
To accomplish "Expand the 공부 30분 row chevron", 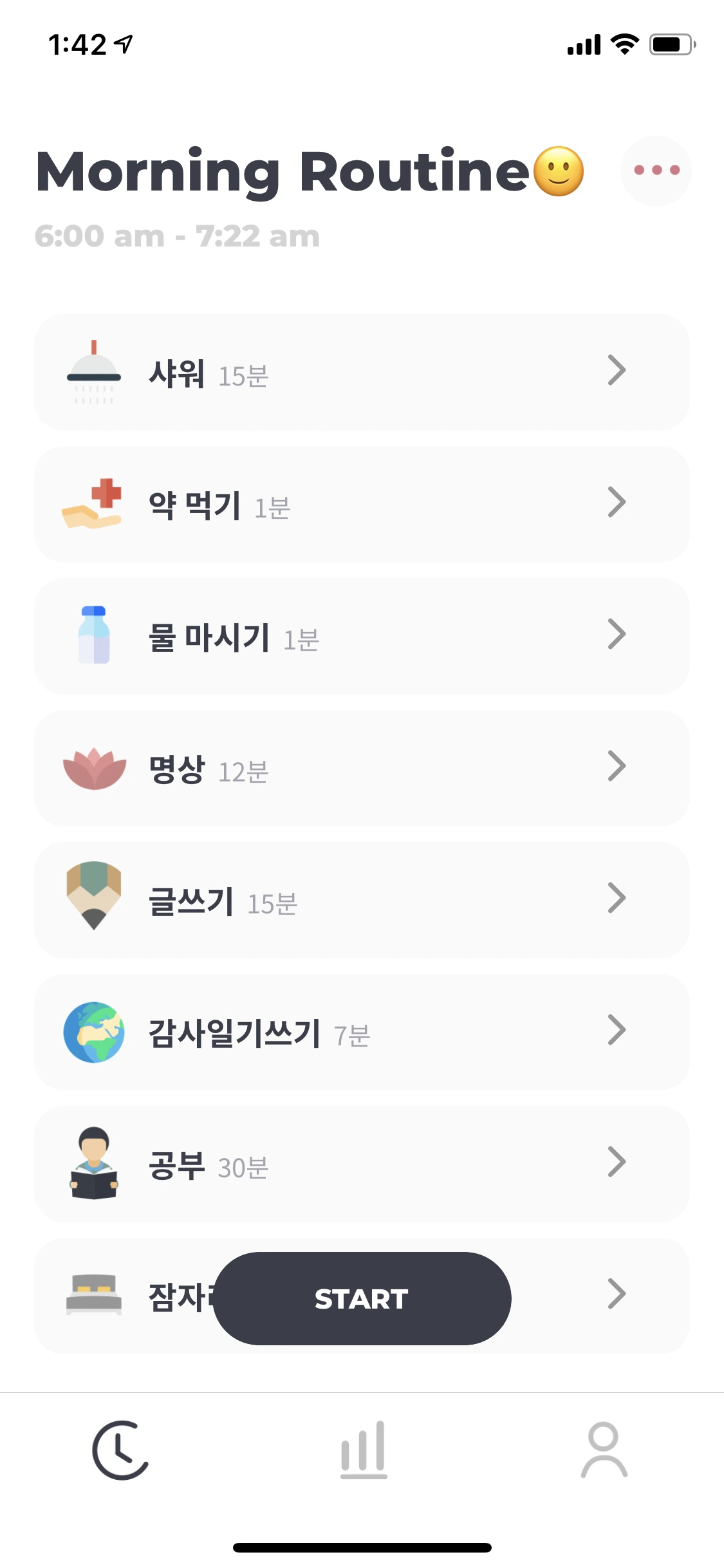I will [617, 1162].
